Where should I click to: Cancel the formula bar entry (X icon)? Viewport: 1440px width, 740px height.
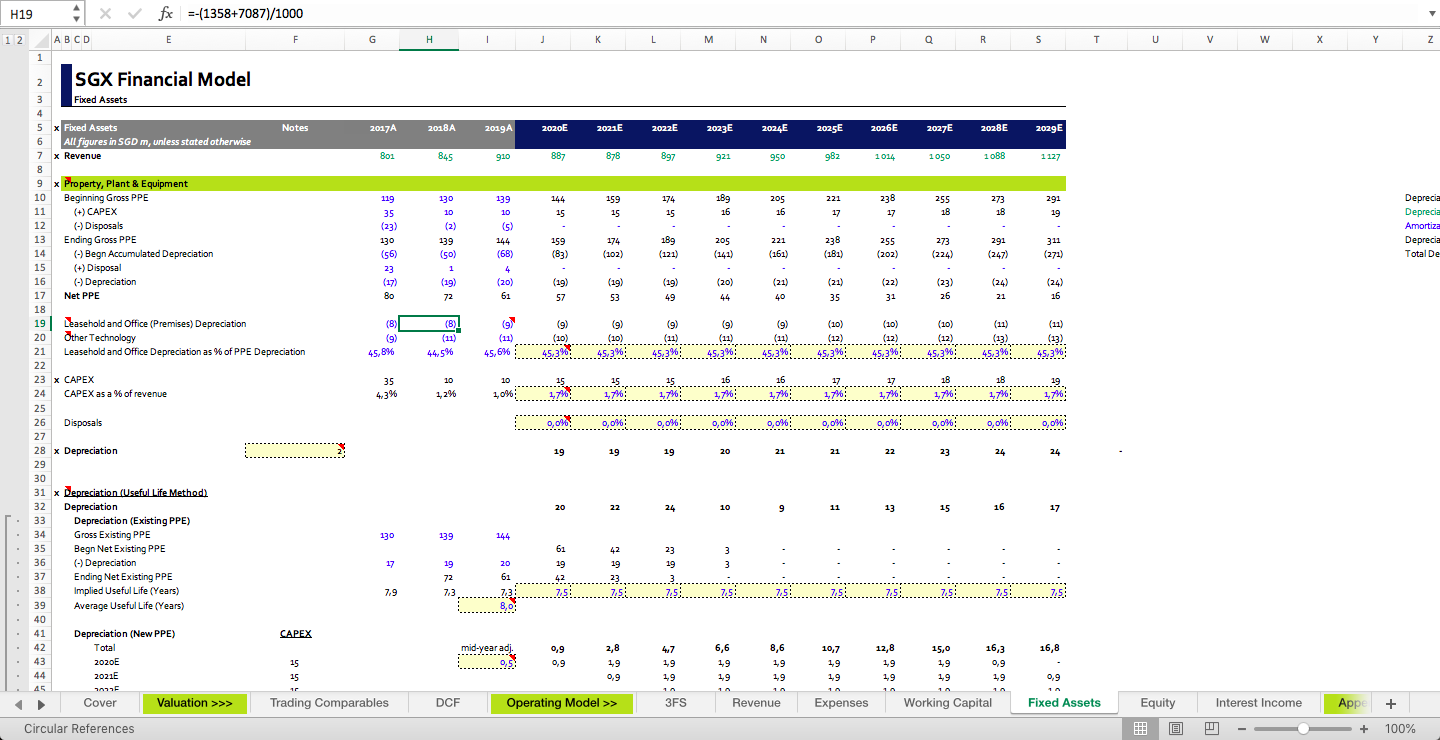105,14
